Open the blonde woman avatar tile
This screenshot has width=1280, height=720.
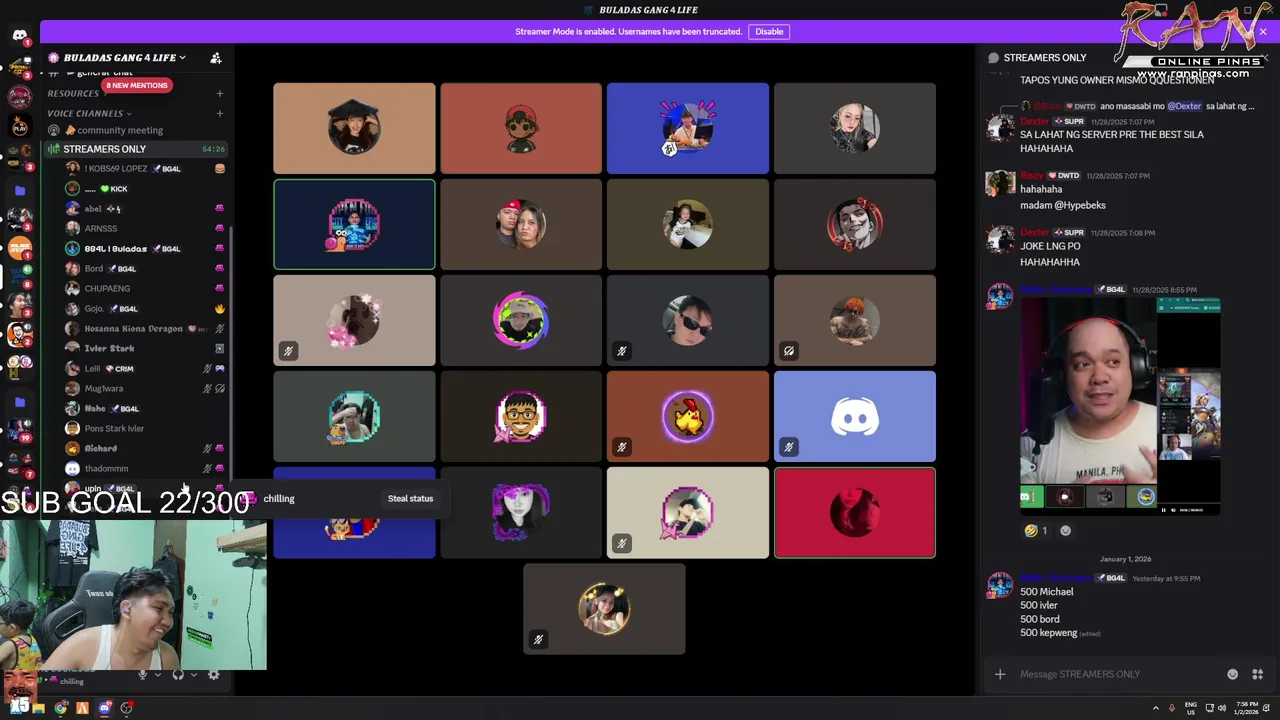pyautogui.click(x=855, y=128)
